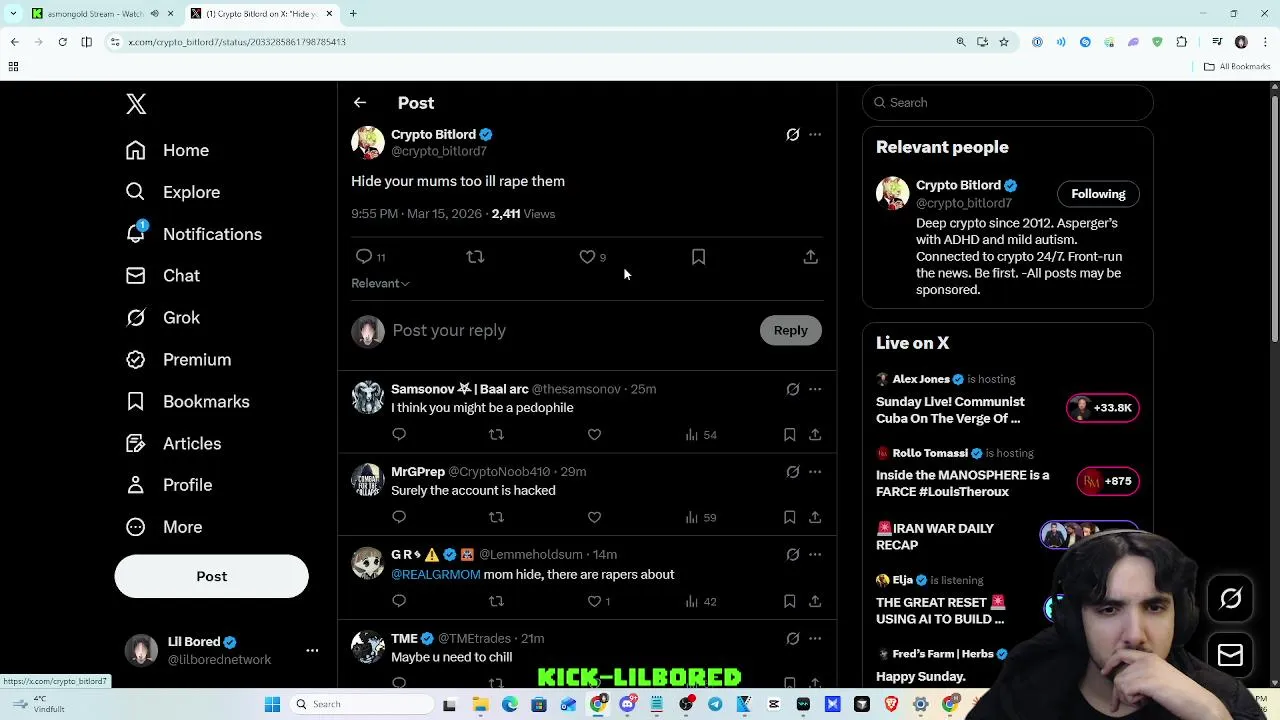Click browser address bar URL

[237, 42]
